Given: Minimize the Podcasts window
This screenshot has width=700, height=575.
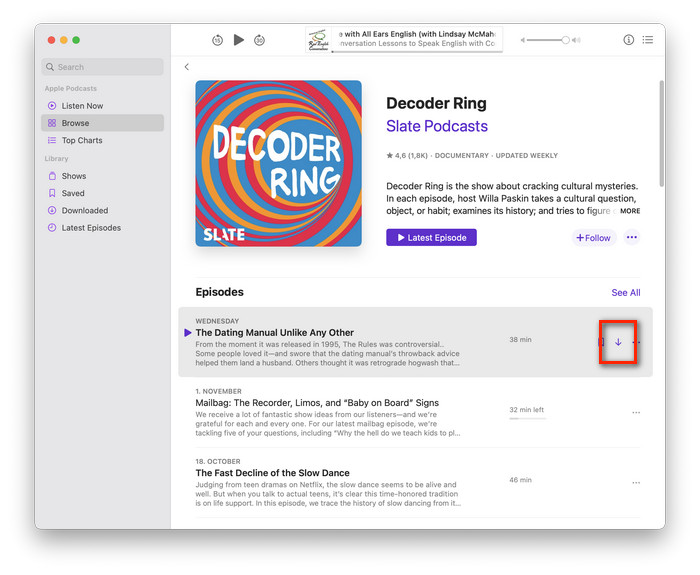Looking at the screenshot, I should click(x=64, y=40).
